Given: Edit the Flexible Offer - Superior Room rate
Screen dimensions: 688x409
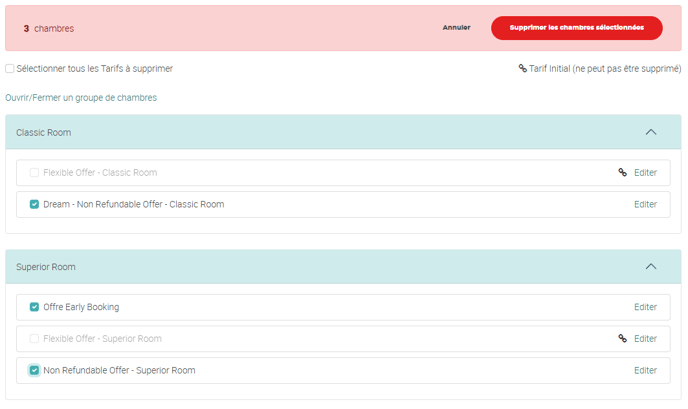Looking at the screenshot, I should pyautogui.click(x=645, y=339).
